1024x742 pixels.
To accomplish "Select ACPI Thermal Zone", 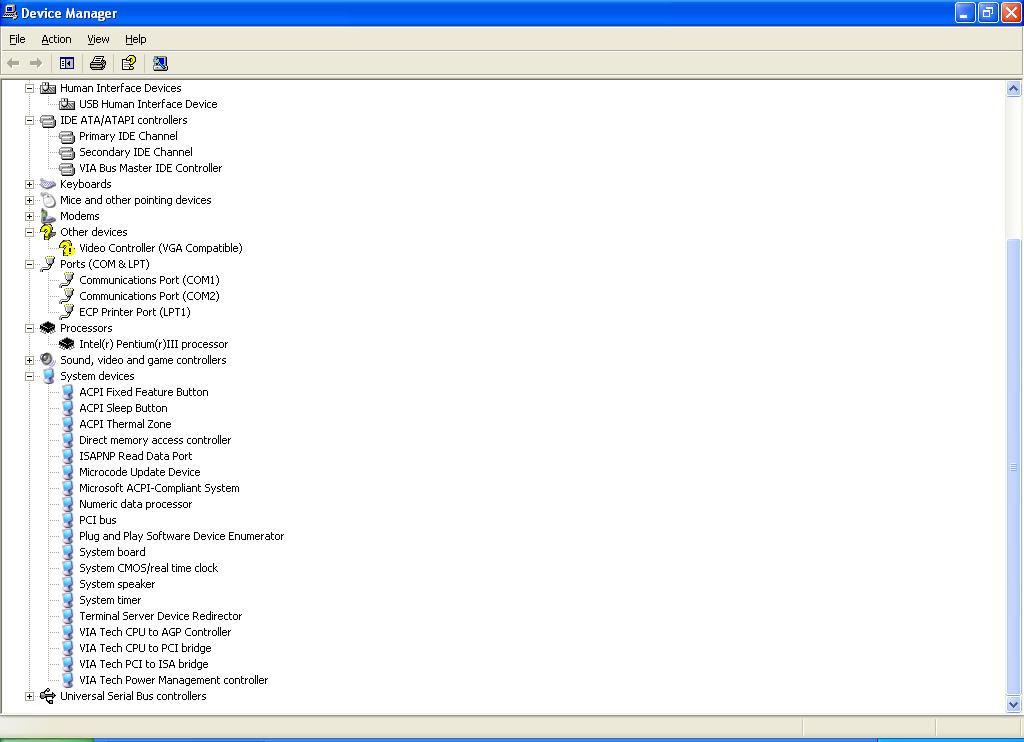I will 125,424.
